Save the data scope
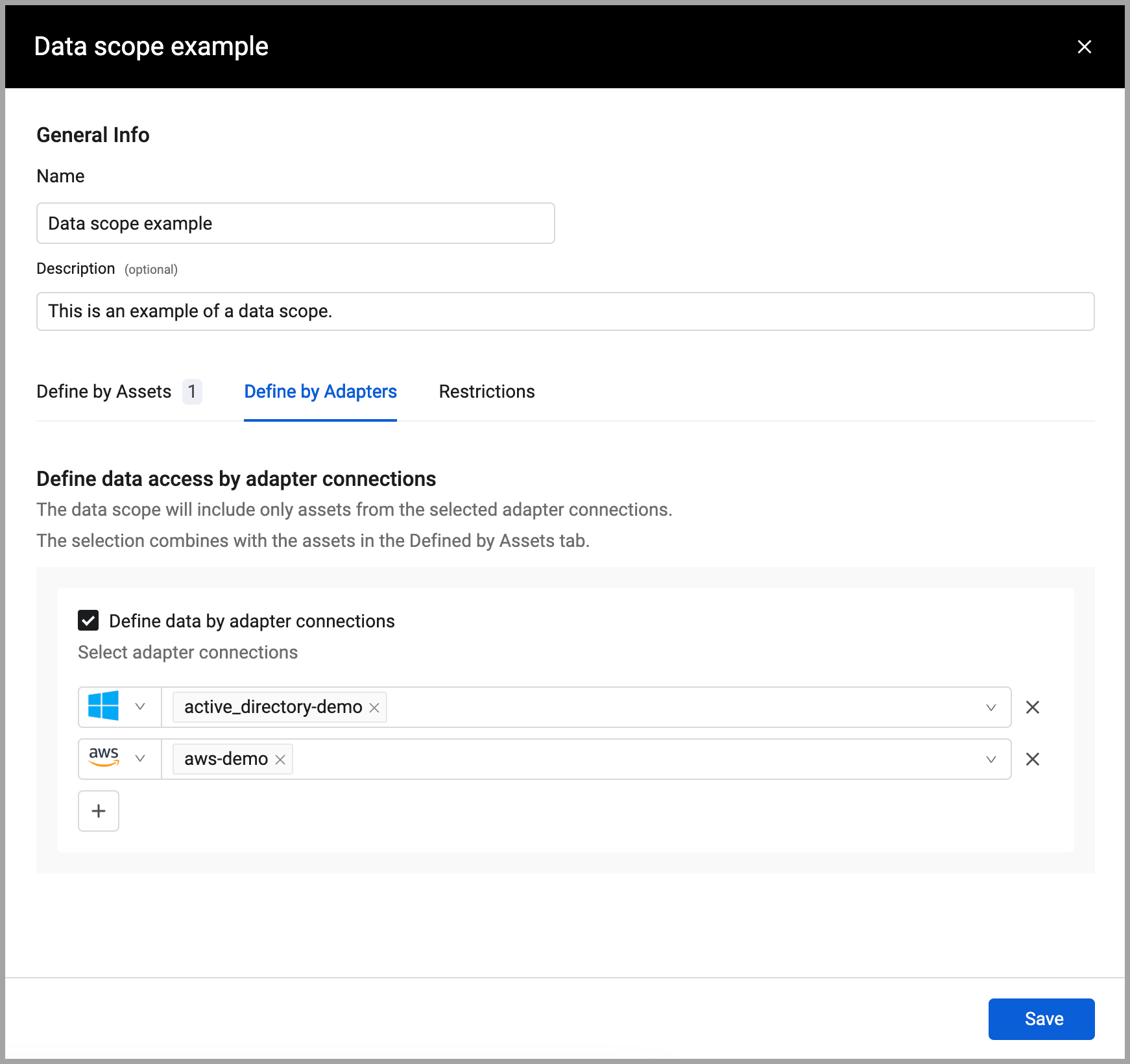 (1041, 1019)
